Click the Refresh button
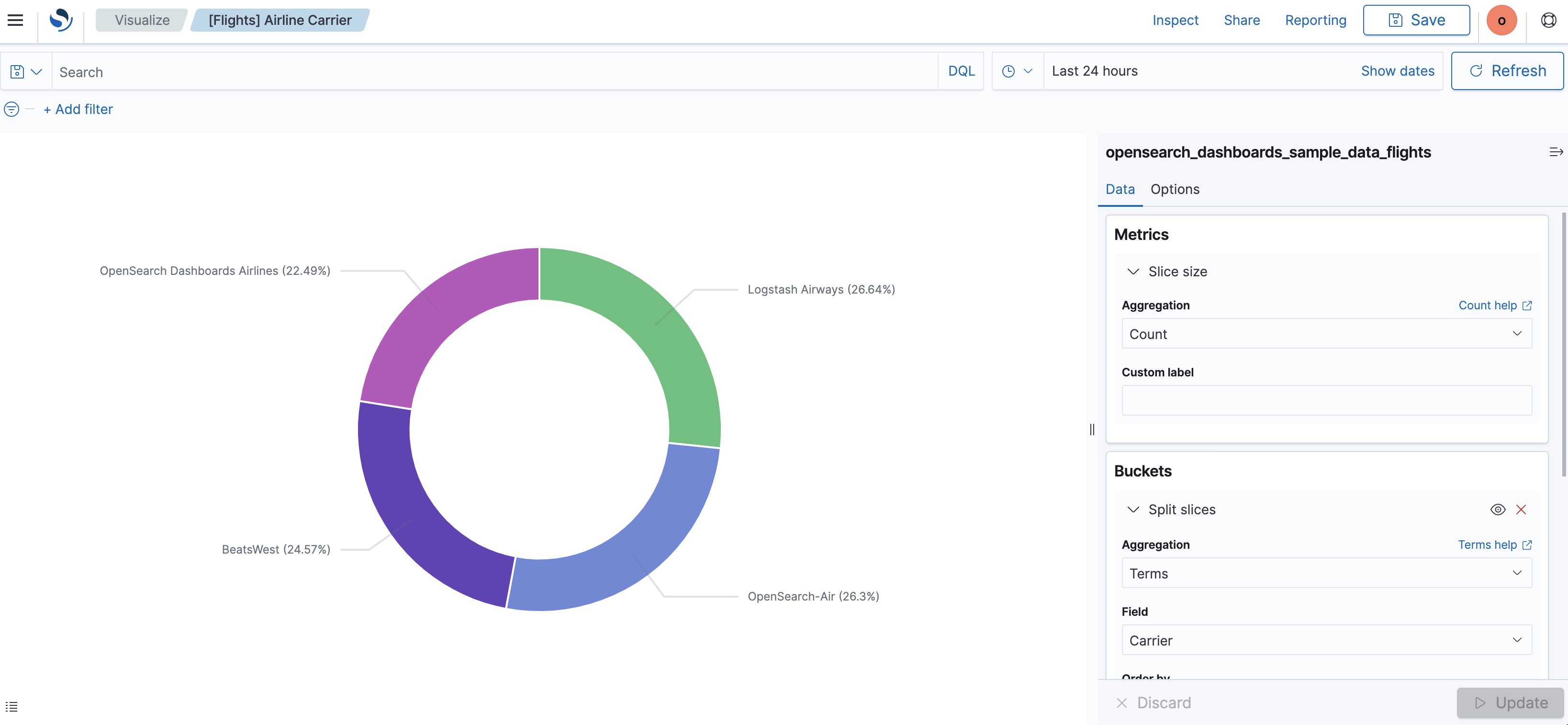Image resolution: width=1568 pixels, height=725 pixels. 1507,71
